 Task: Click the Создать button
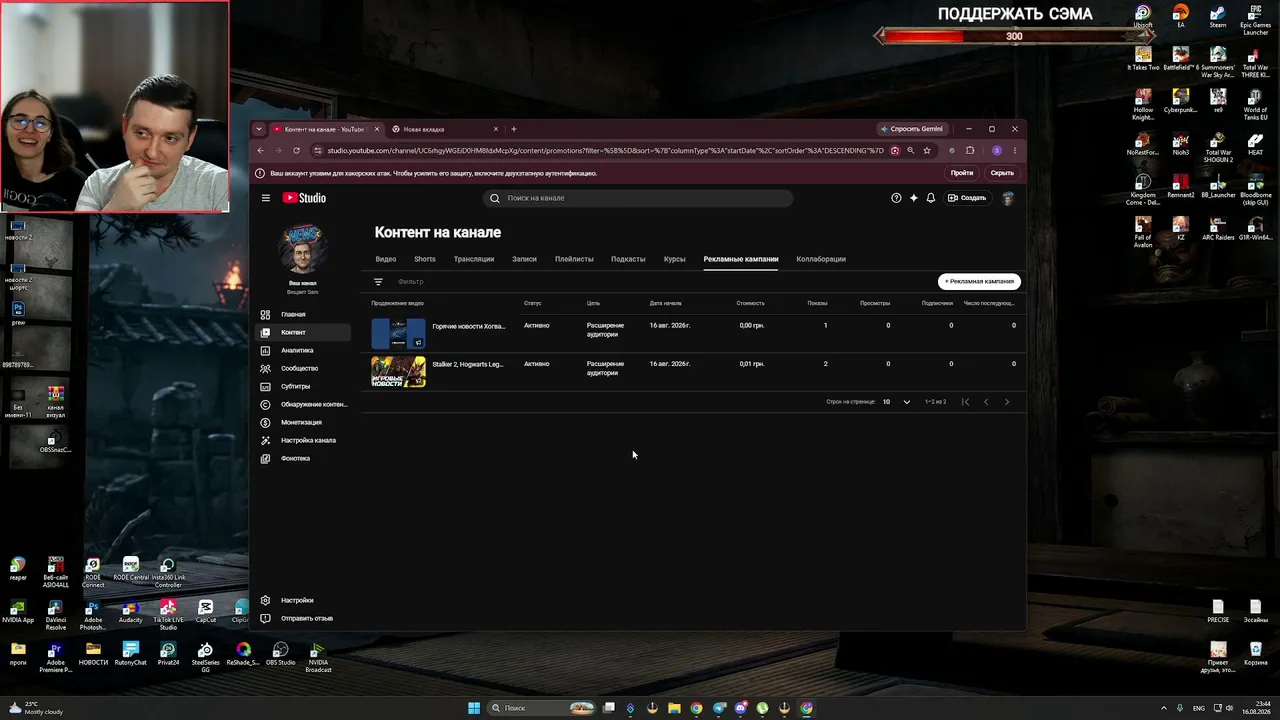[x=967, y=198]
